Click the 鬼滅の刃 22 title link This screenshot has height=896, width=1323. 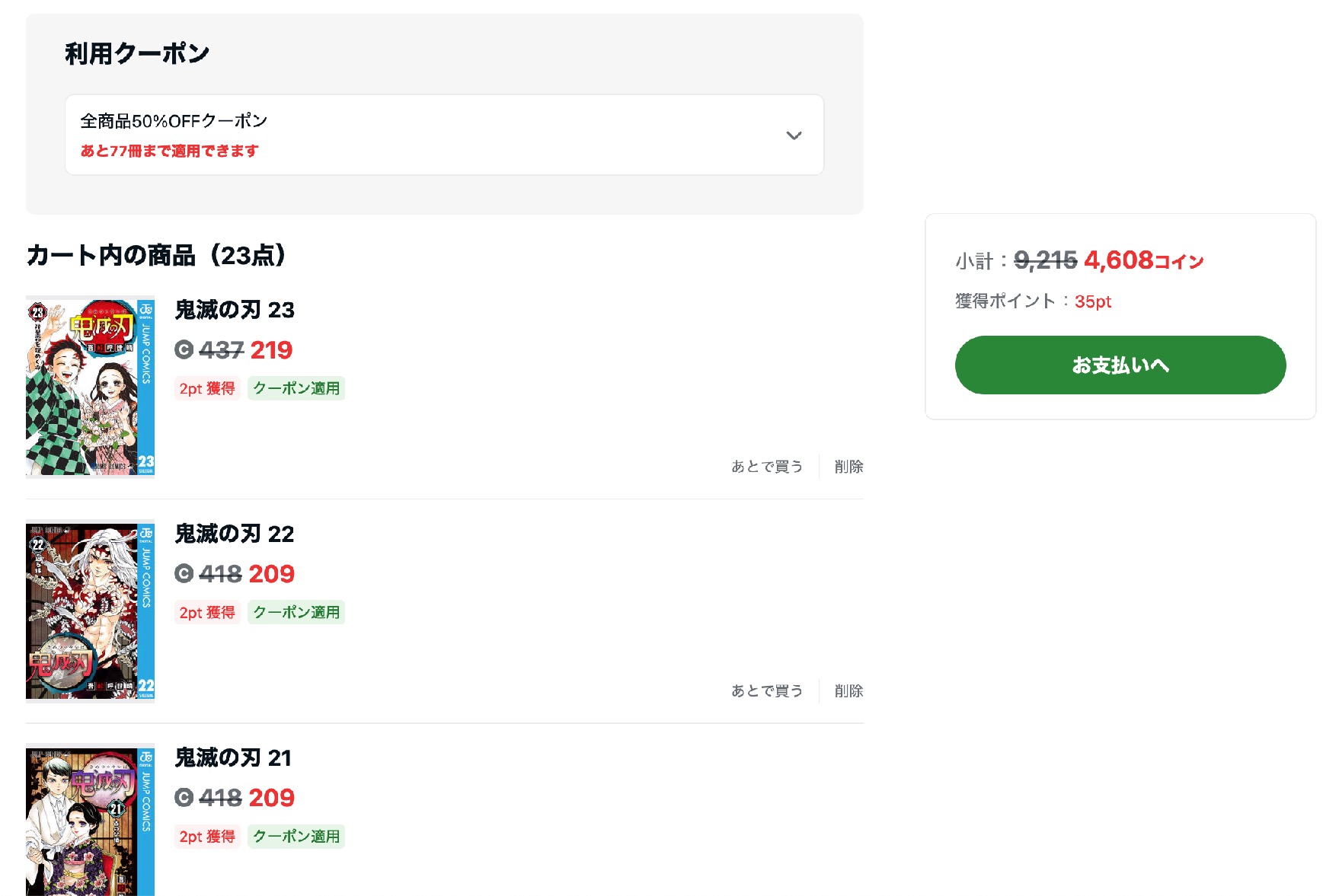click(x=235, y=534)
